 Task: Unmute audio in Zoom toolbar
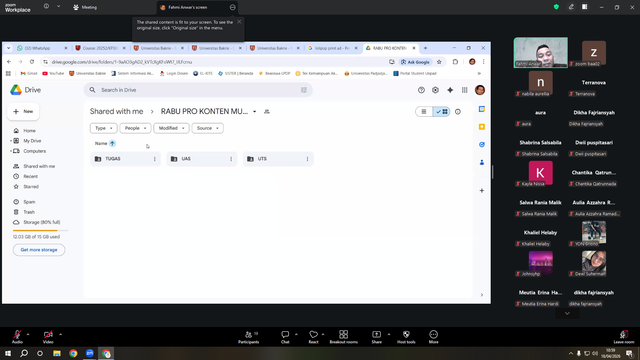coord(17,336)
